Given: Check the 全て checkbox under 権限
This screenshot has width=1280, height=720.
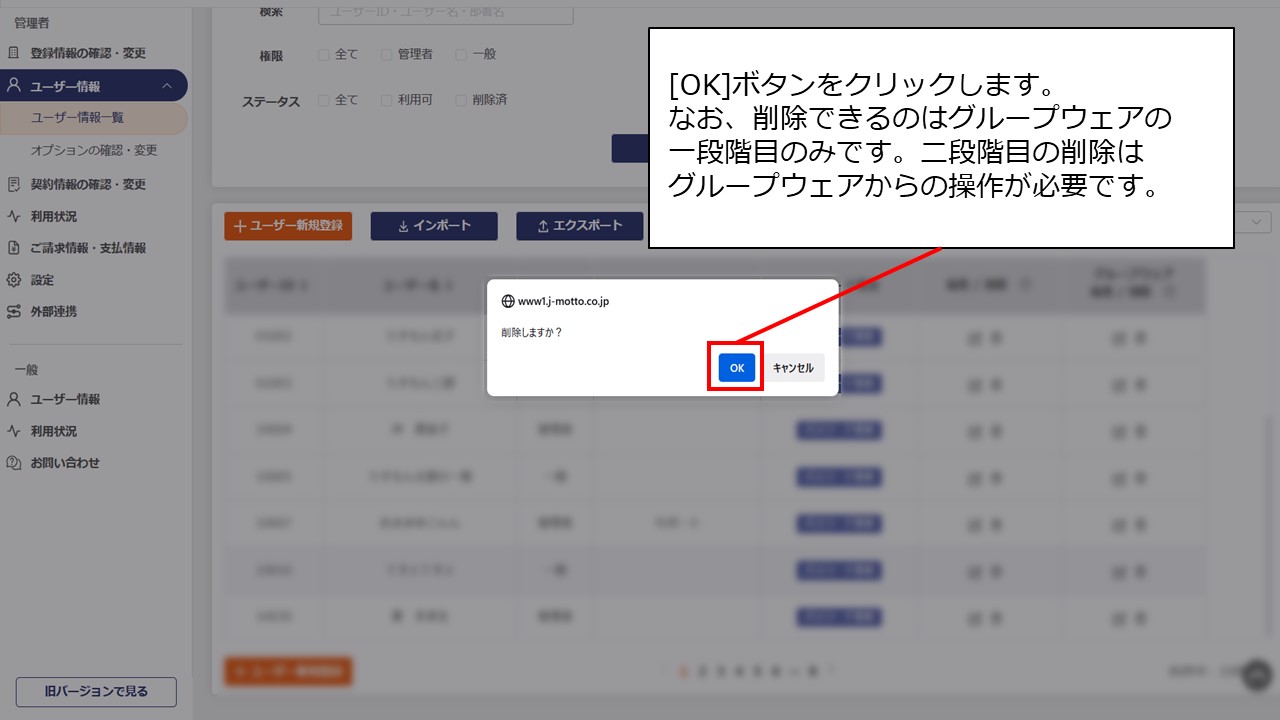Looking at the screenshot, I should tap(324, 54).
